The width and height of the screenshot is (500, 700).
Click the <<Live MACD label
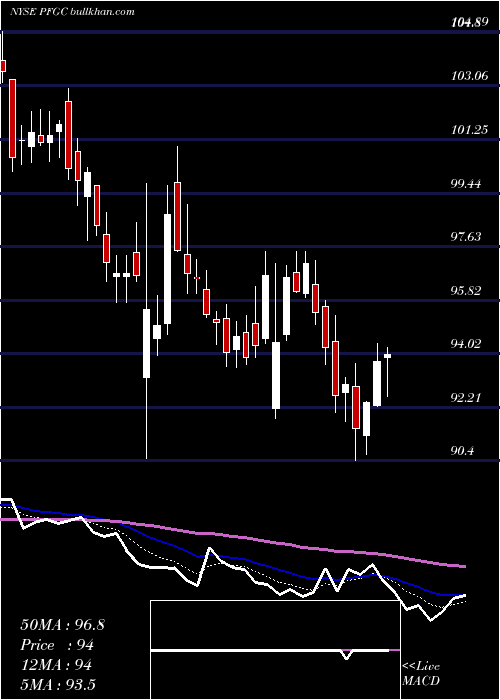coord(421,674)
